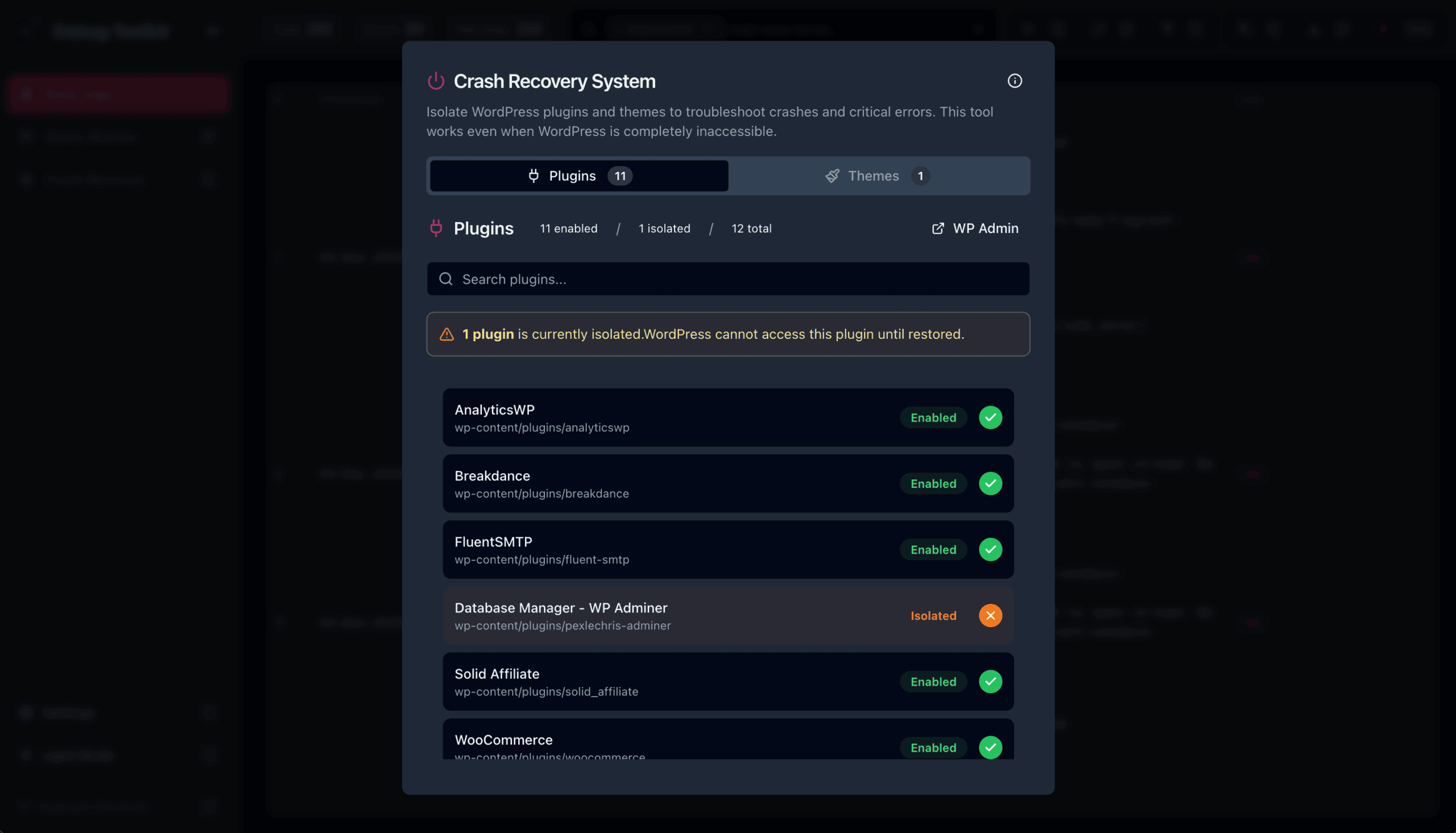Click the external link icon for WP Admin

938,229
